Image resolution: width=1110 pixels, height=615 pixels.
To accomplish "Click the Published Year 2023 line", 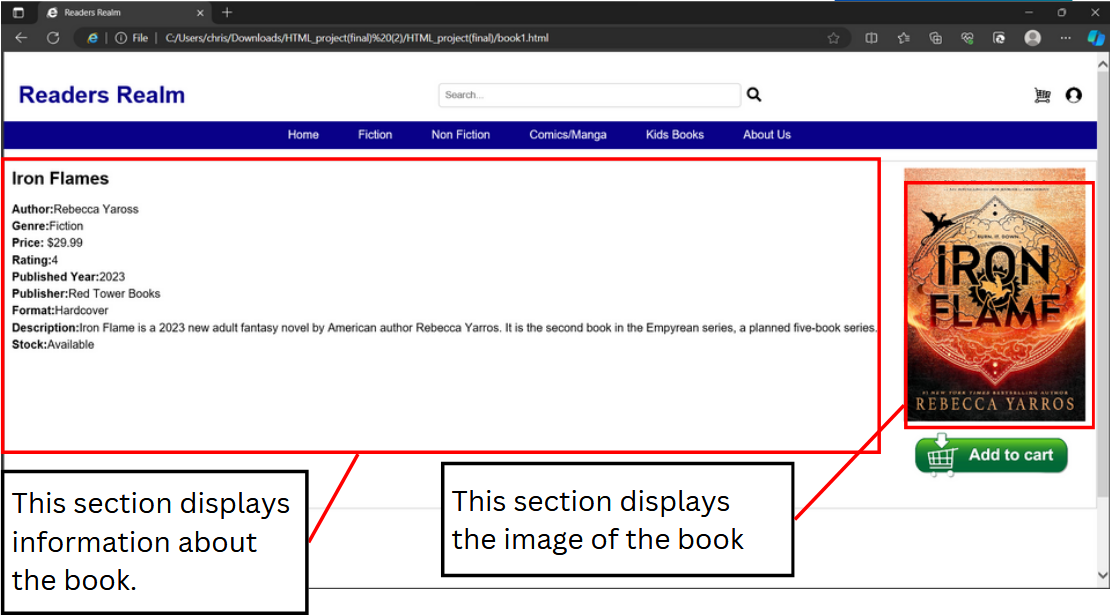I will pyautogui.click(x=69, y=277).
